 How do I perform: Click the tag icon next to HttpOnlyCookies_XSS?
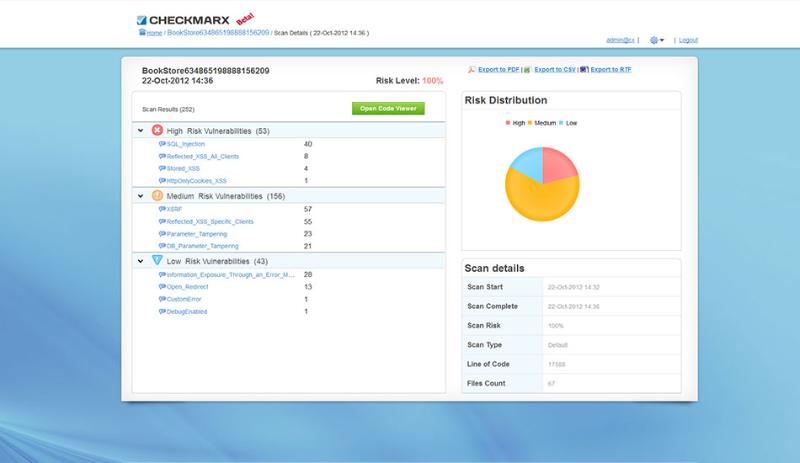[x=162, y=181]
